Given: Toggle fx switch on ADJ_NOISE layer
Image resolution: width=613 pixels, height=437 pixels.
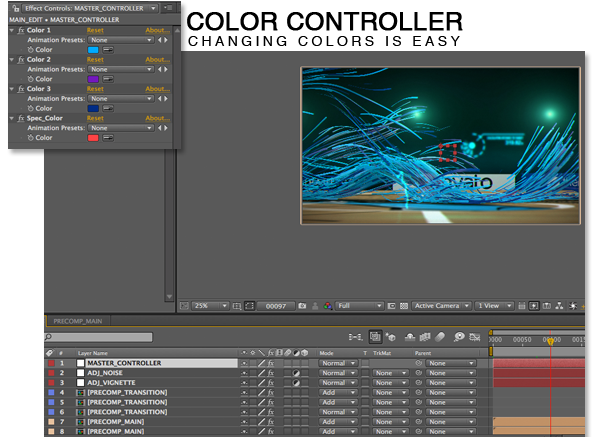Looking at the screenshot, I should 271,373.
